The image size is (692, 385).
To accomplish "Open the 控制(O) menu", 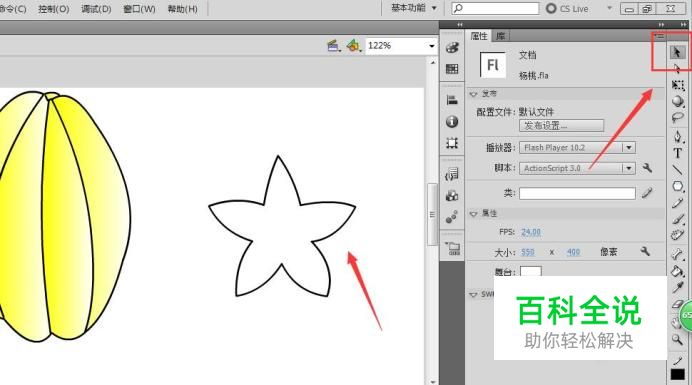I will (53, 9).
